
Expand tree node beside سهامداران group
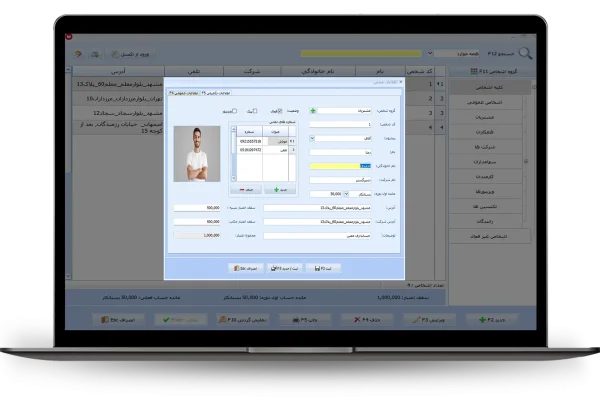tap(526, 162)
